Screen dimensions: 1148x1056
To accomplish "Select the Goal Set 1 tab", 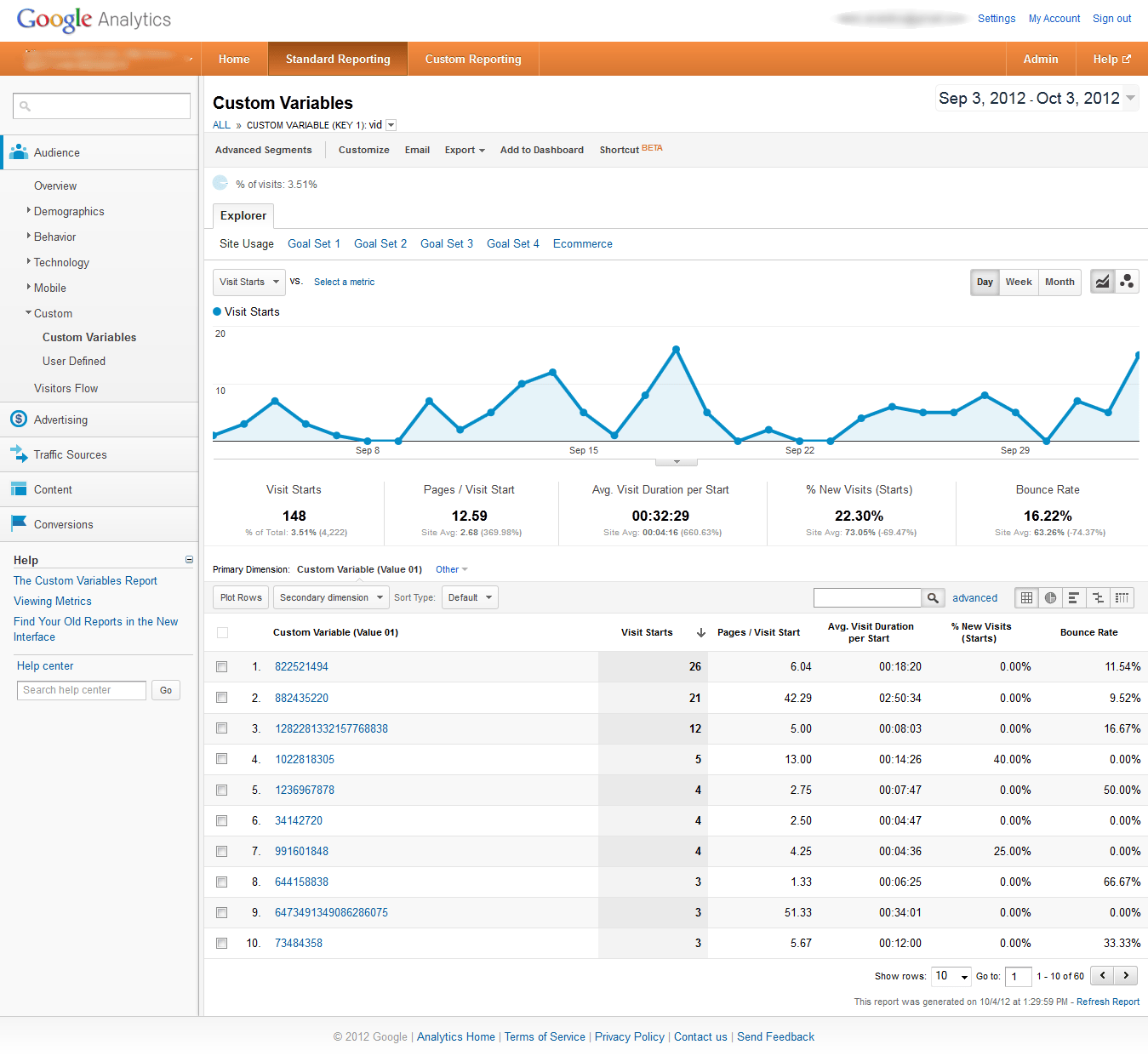I will point(314,243).
